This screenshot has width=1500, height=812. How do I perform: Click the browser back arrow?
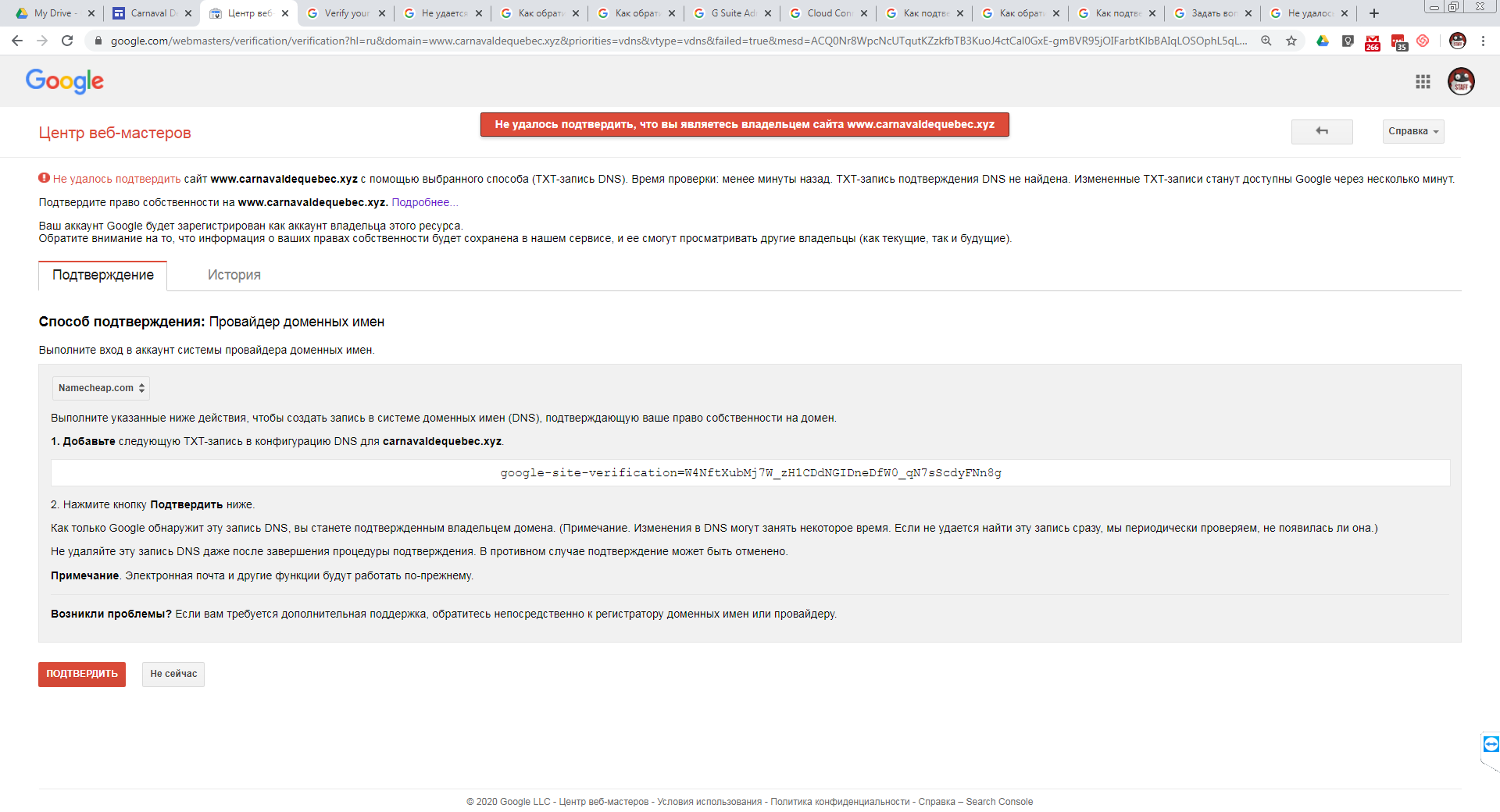(17, 41)
